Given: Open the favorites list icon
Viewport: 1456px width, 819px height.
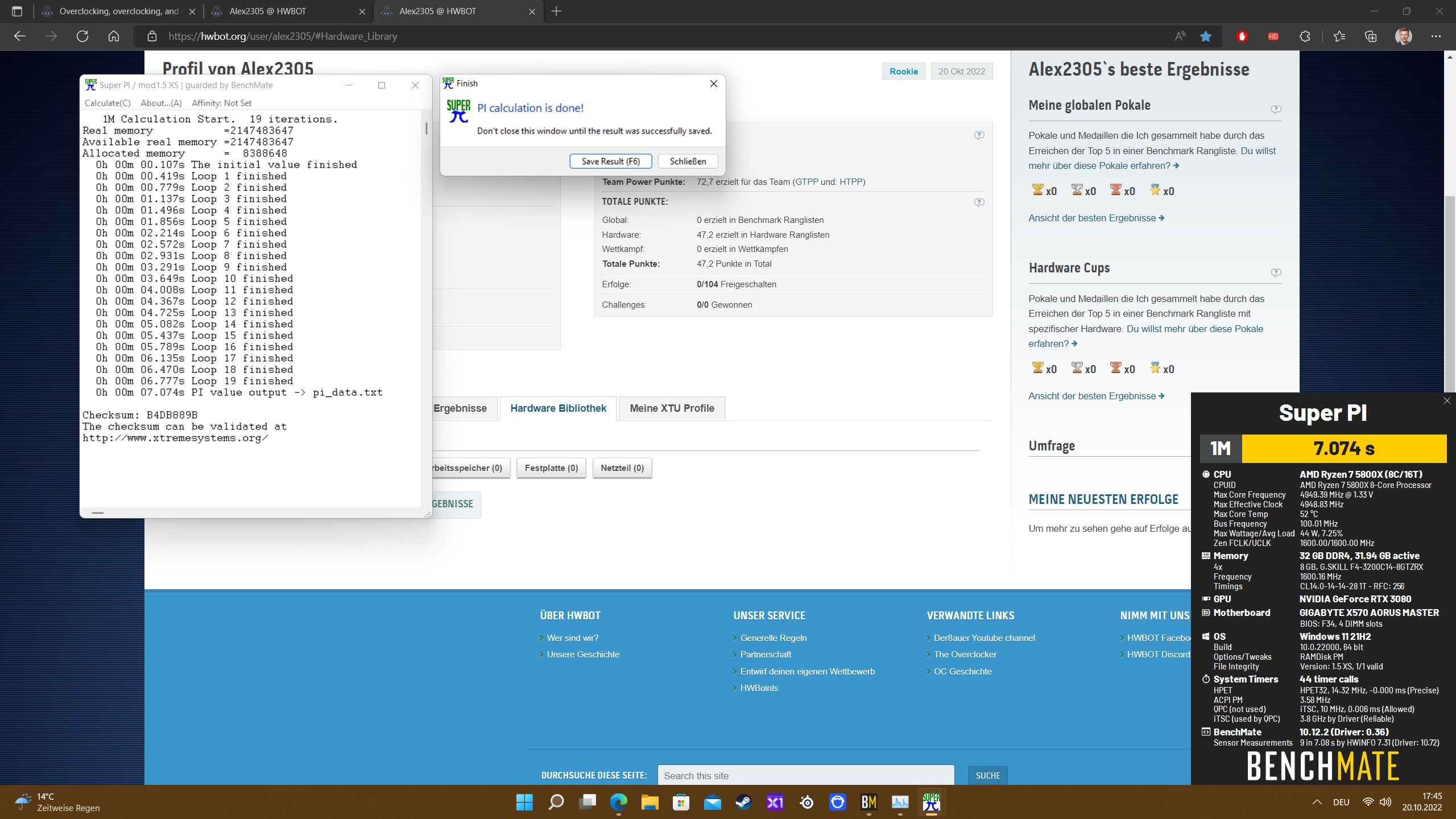Looking at the screenshot, I should [x=1339, y=36].
